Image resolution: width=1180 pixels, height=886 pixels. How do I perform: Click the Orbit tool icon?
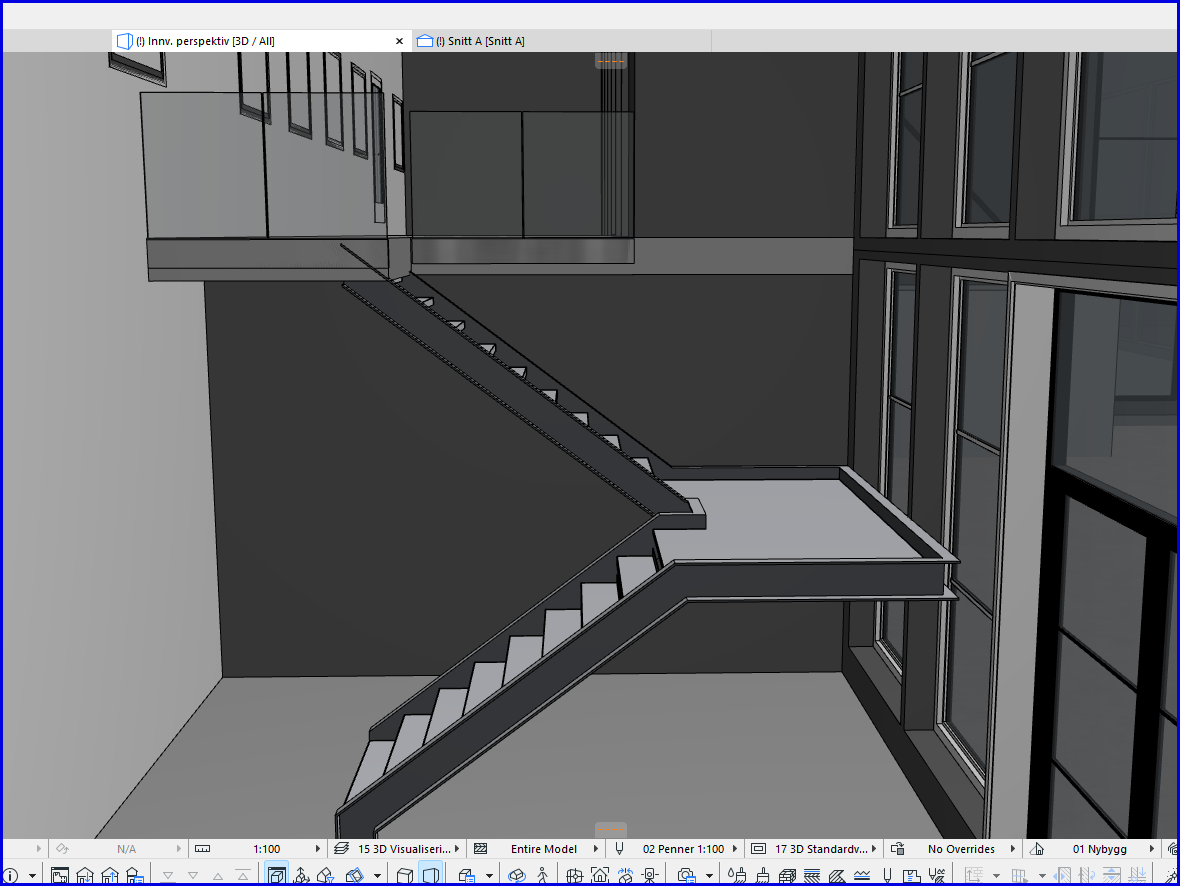517,876
